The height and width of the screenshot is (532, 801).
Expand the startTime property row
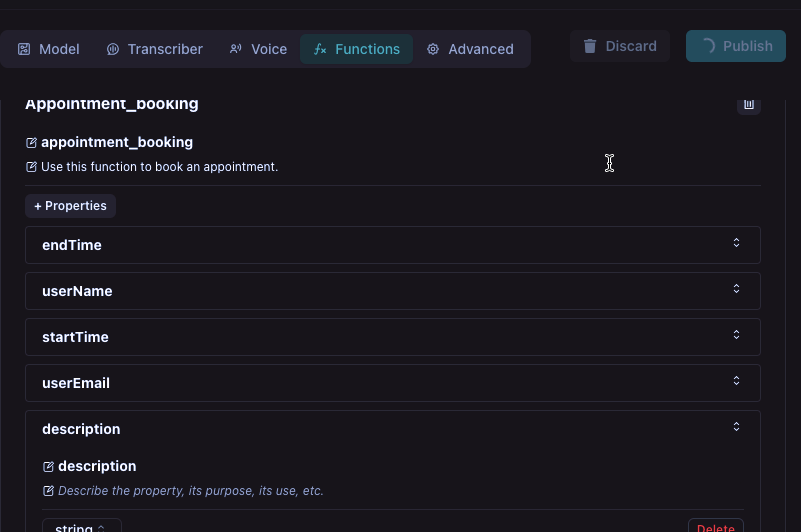736,335
